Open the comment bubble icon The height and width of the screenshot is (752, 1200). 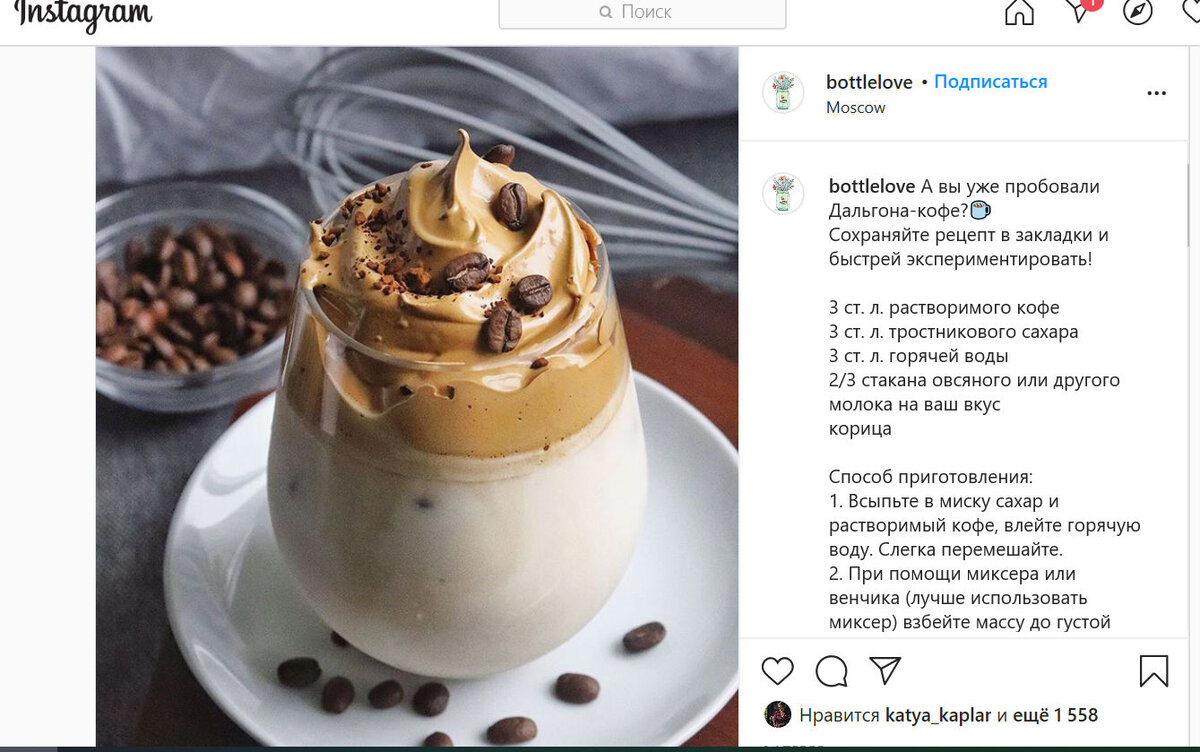(x=831, y=671)
